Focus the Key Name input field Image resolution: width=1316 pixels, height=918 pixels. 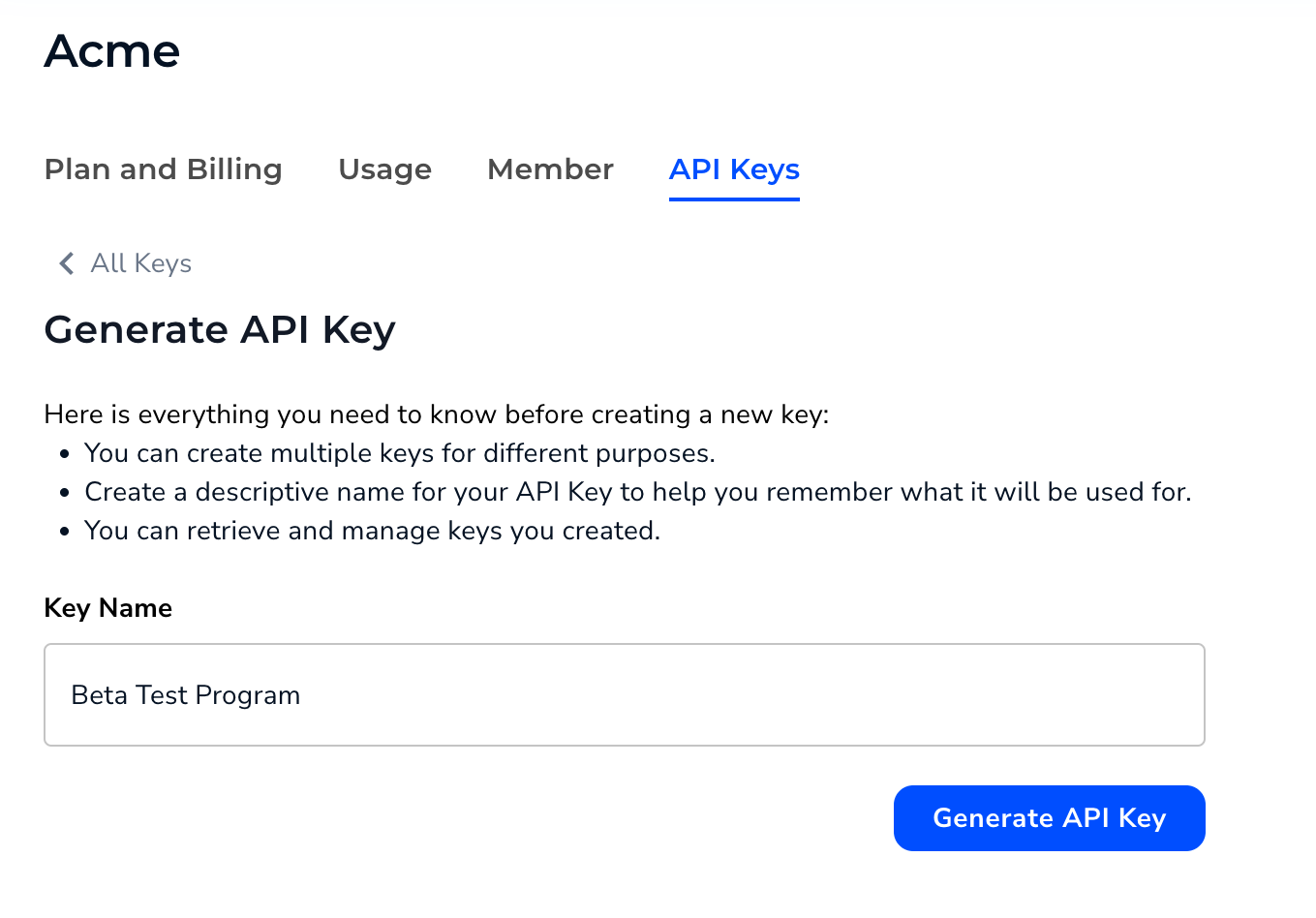coord(625,695)
